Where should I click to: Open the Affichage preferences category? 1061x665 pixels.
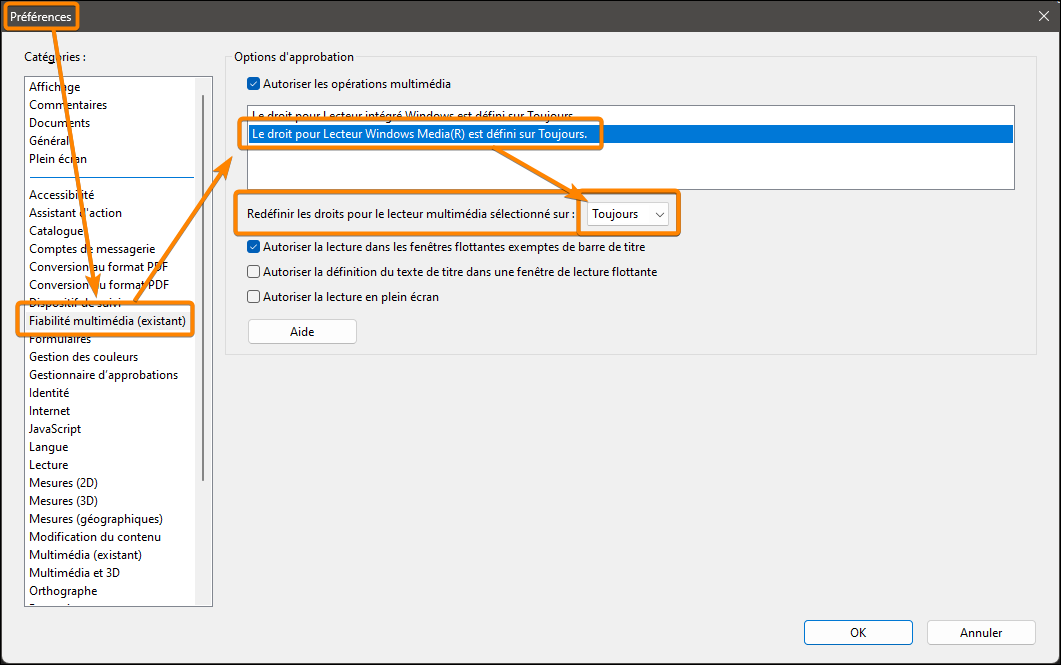point(55,86)
